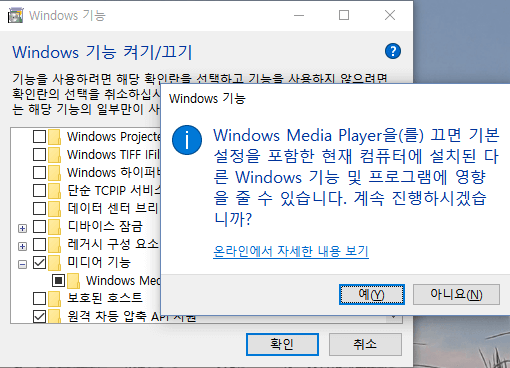This screenshot has height=368, width=510.
Task: Click the Windows 기능 title bar app icon
Action: 15,15
